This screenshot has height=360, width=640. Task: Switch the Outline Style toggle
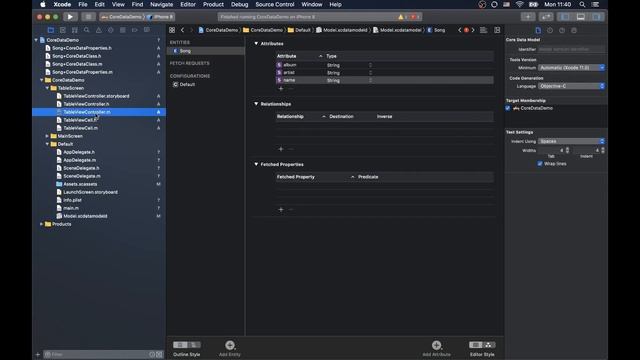click(187, 345)
